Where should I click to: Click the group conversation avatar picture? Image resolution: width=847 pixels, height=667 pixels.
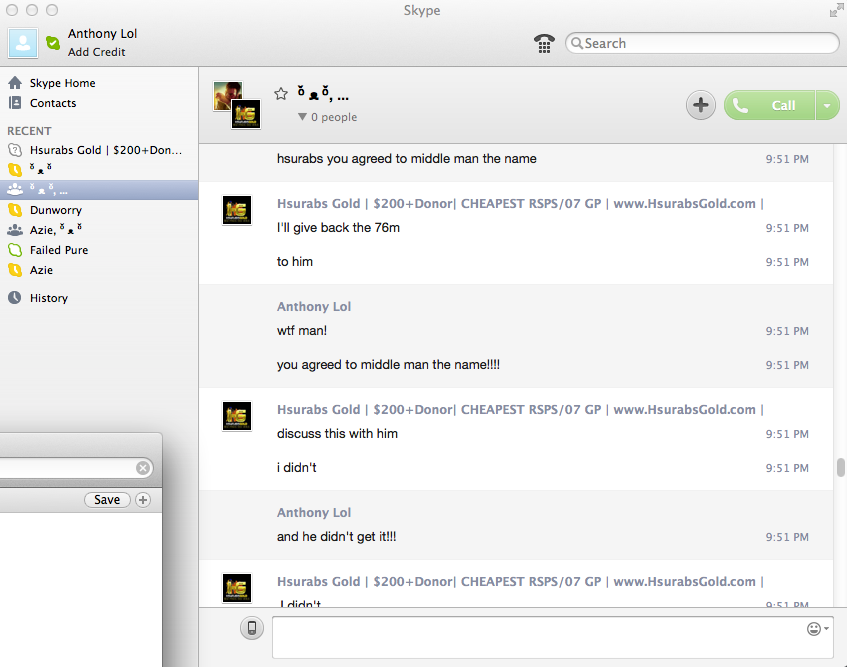tap(237, 105)
